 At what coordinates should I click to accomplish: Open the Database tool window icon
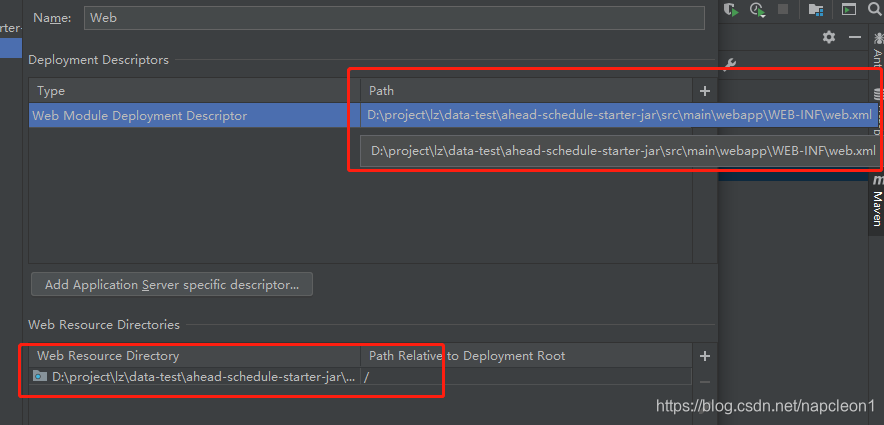pyautogui.click(x=878, y=94)
